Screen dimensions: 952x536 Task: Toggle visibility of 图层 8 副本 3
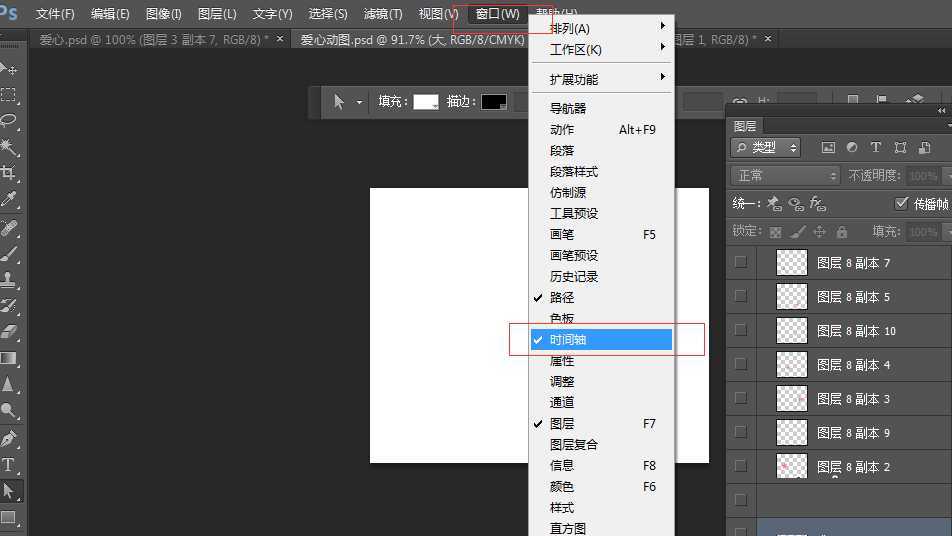pyautogui.click(x=740, y=399)
